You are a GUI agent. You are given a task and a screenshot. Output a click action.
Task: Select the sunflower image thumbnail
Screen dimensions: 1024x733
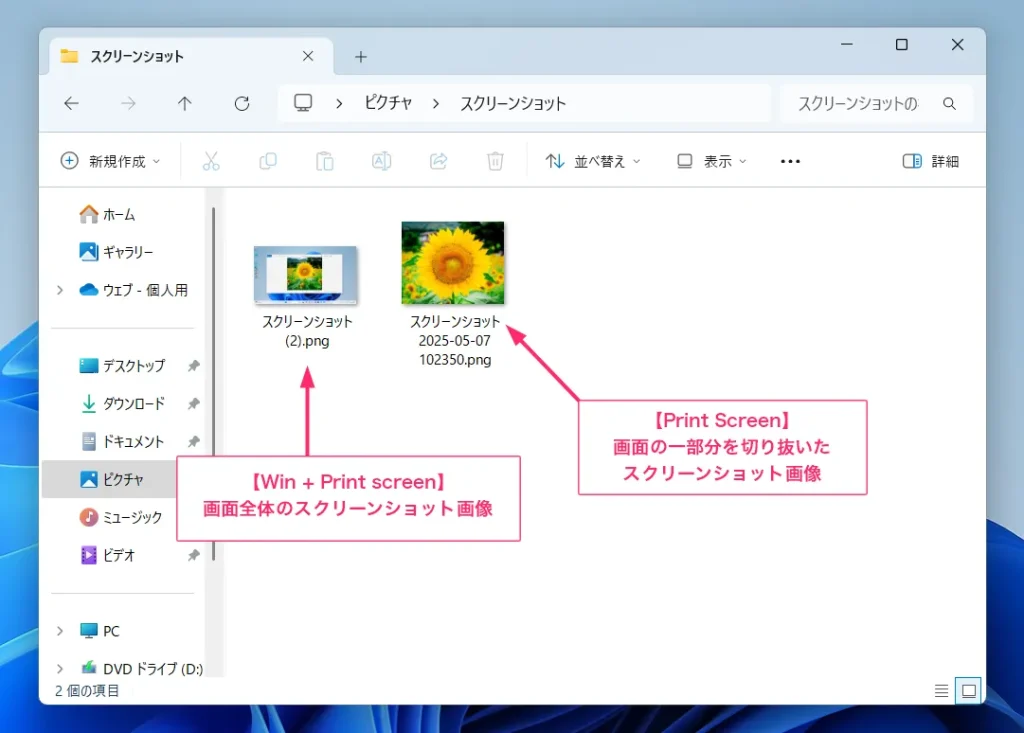(453, 263)
